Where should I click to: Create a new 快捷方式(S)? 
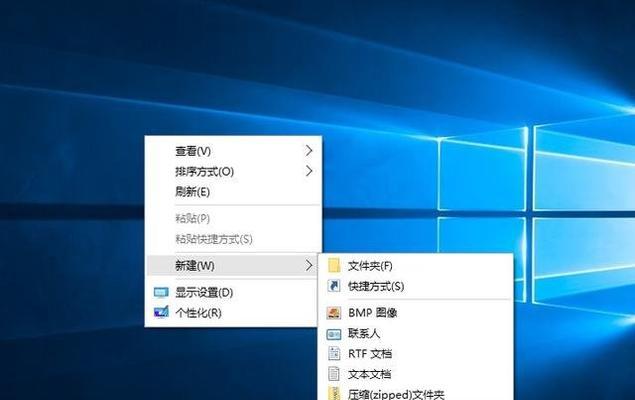(416, 286)
